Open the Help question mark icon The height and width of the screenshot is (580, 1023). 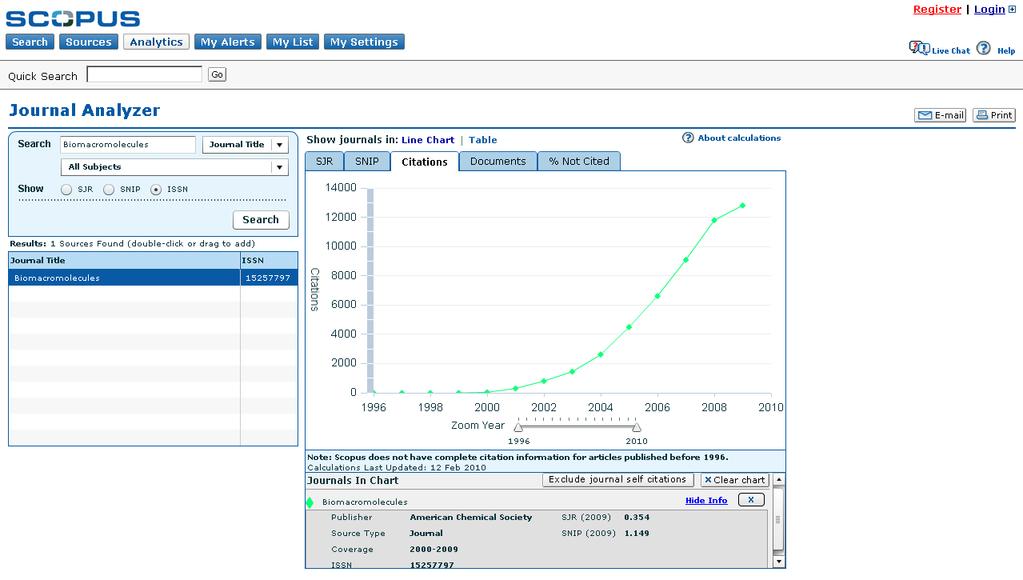pyautogui.click(x=983, y=48)
